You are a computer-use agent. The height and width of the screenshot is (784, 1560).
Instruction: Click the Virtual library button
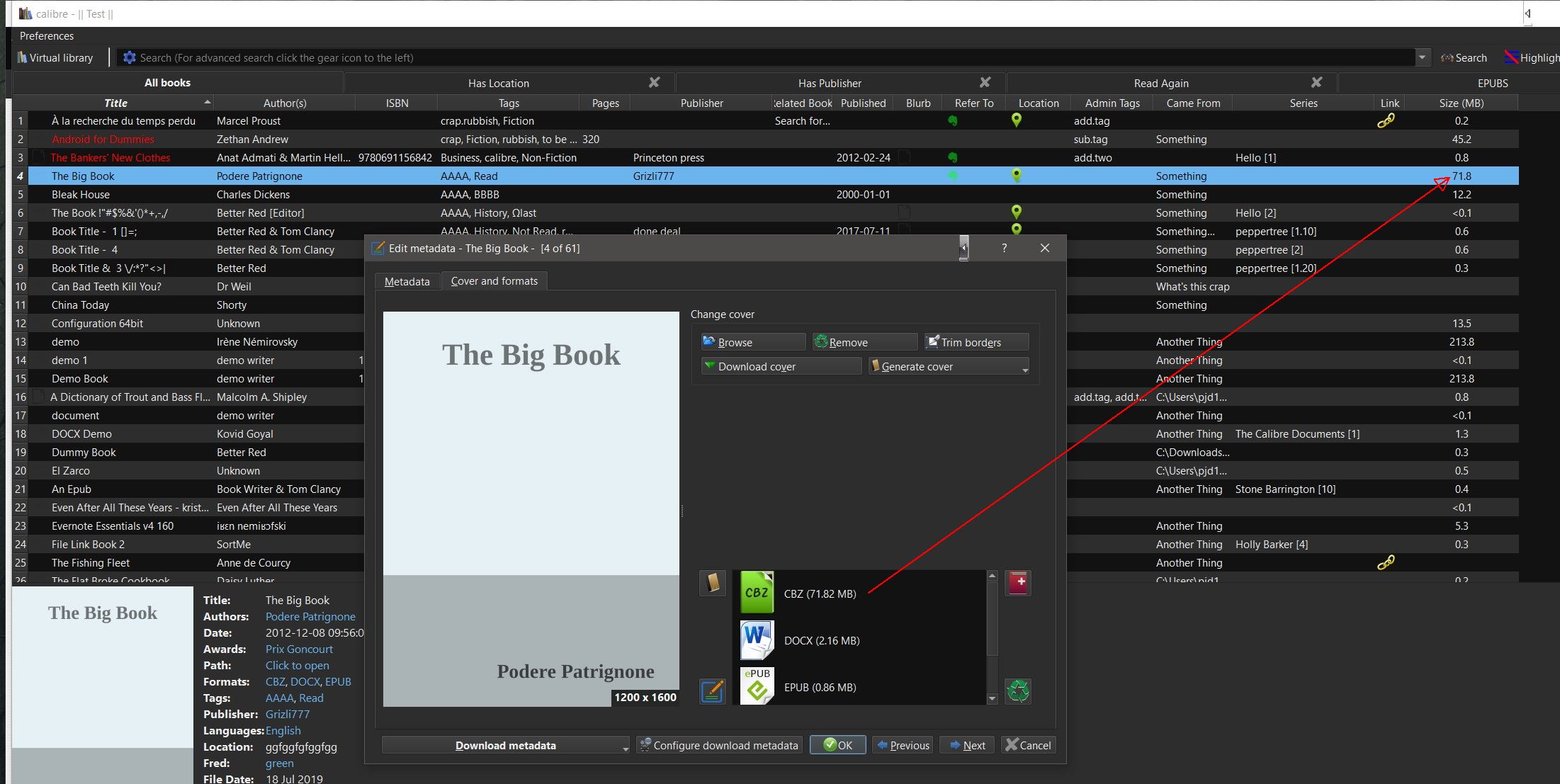click(56, 58)
